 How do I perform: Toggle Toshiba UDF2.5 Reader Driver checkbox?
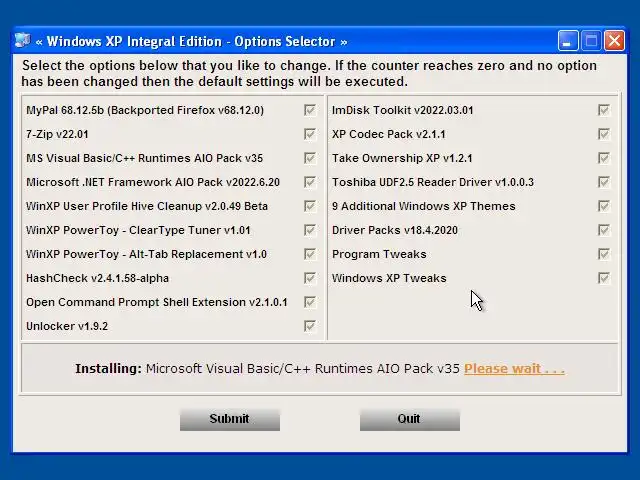604,182
